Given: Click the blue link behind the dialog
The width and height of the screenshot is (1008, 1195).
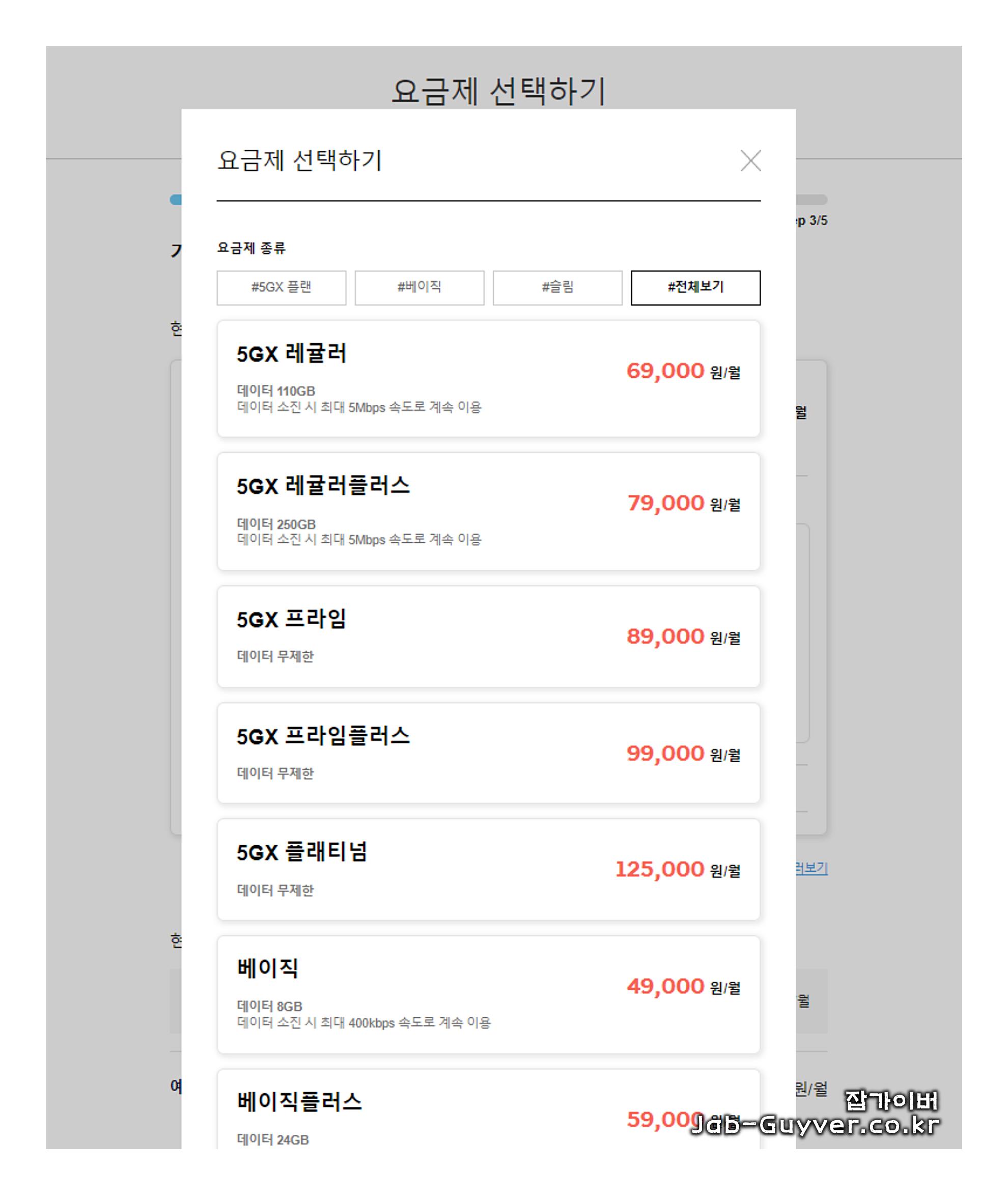Looking at the screenshot, I should [x=811, y=869].
